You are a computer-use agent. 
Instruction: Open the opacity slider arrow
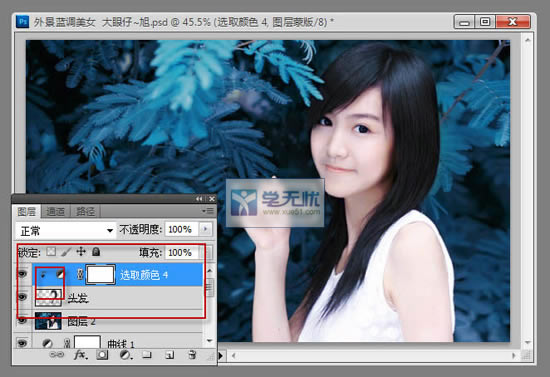pos(206,229)
